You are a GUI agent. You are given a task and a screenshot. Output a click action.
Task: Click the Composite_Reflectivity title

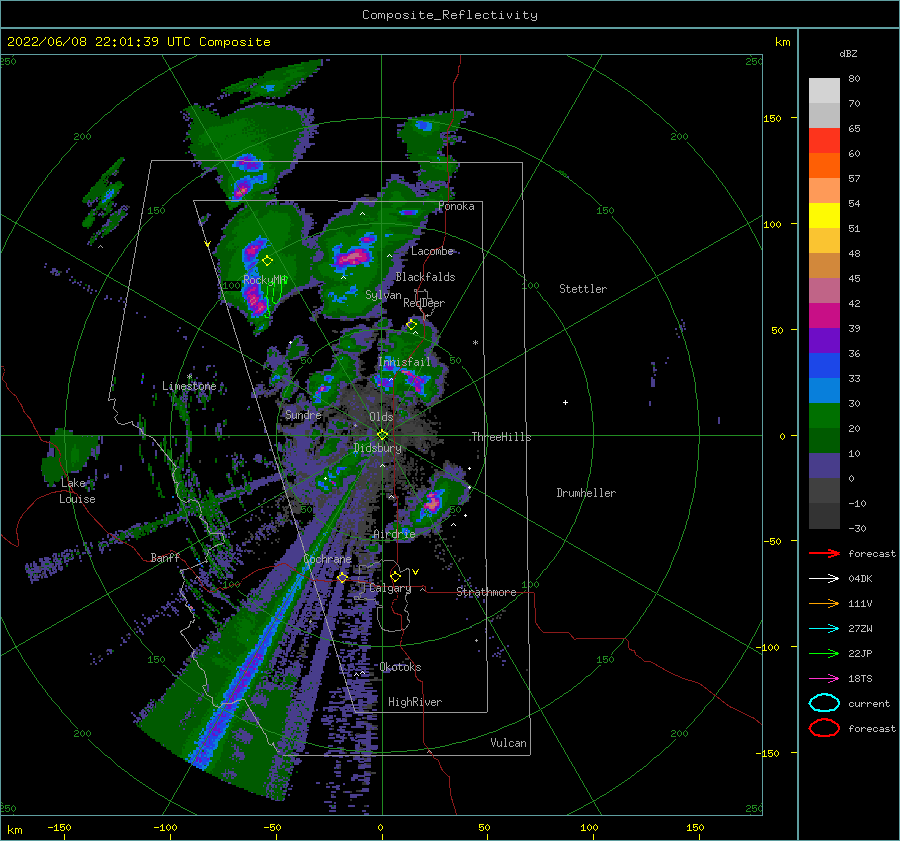click(x=450, y=15)
